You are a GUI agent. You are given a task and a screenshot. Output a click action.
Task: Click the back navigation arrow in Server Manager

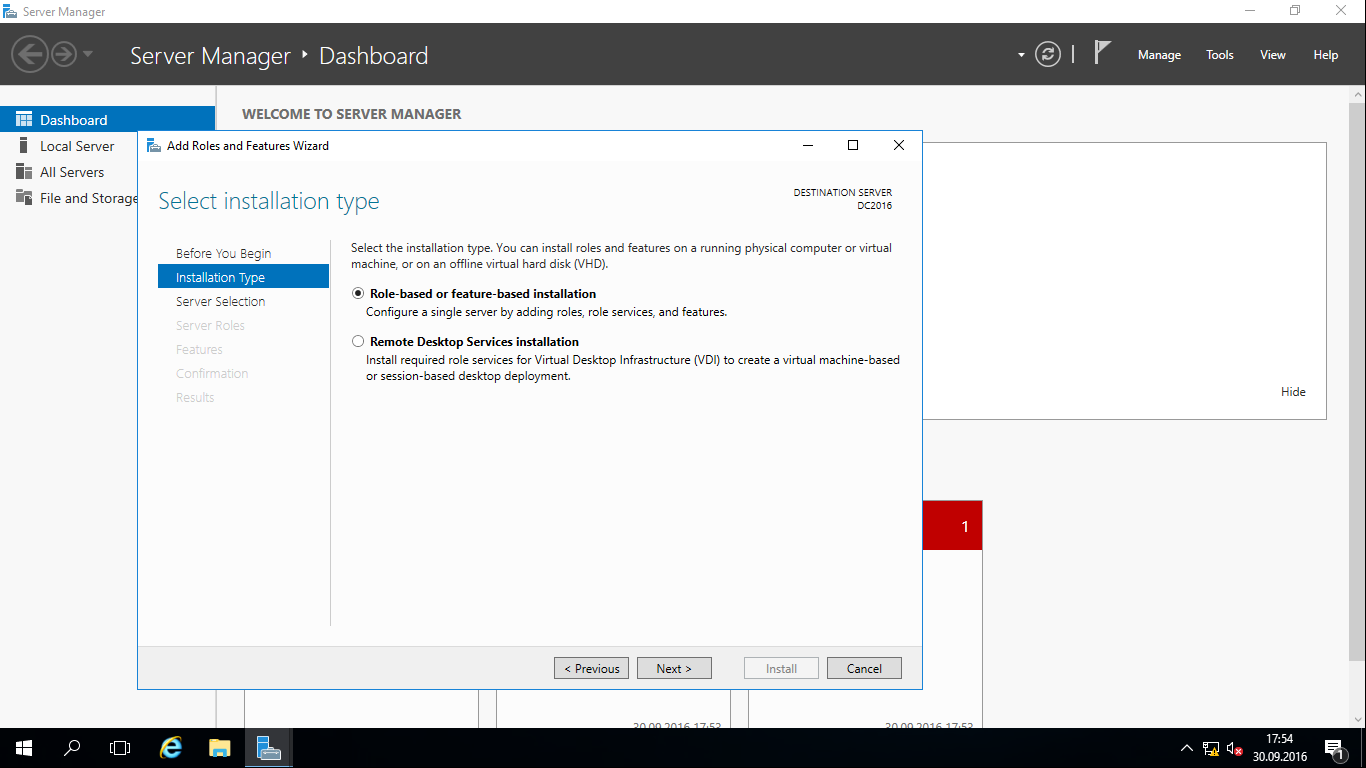[30, 53]
